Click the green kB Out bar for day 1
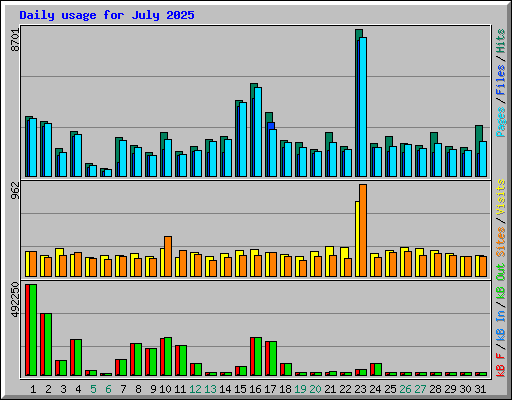 coord(33,330)
